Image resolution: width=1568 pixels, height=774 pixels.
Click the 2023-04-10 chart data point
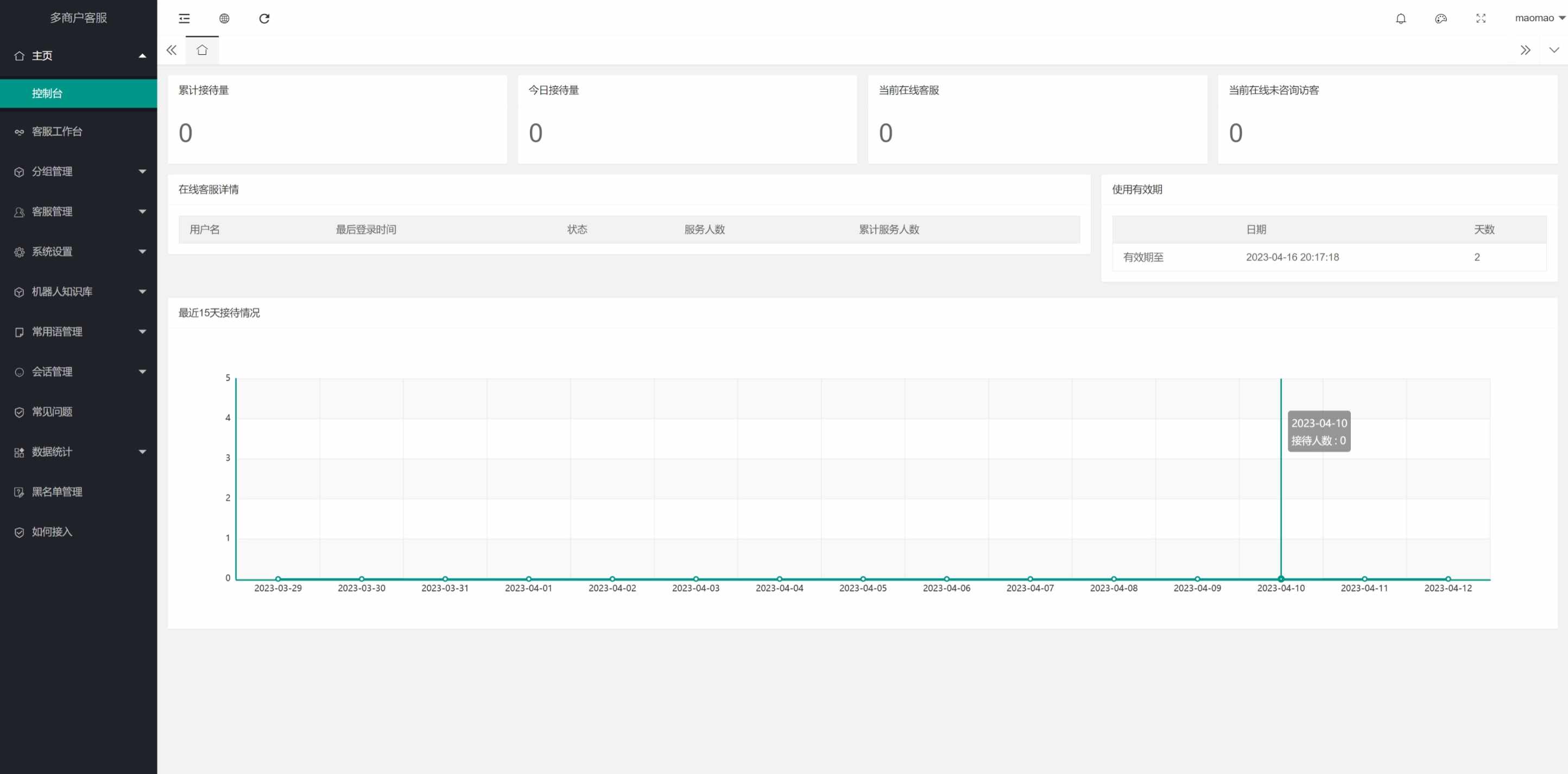1281,578
